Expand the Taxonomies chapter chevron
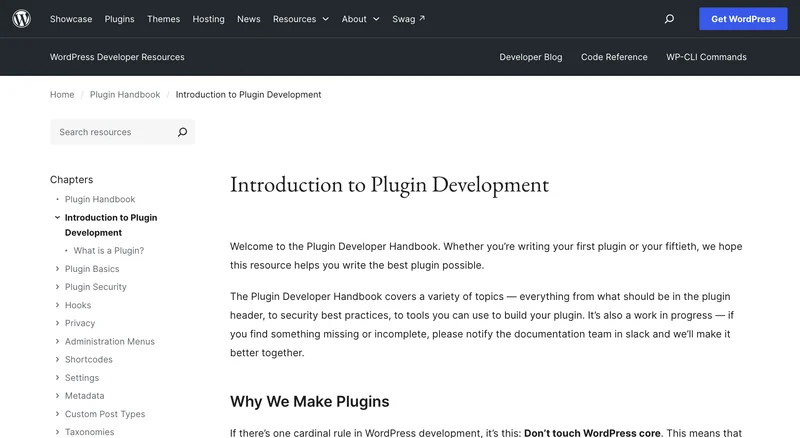This screenshot has height=438, width=800. 57,432
